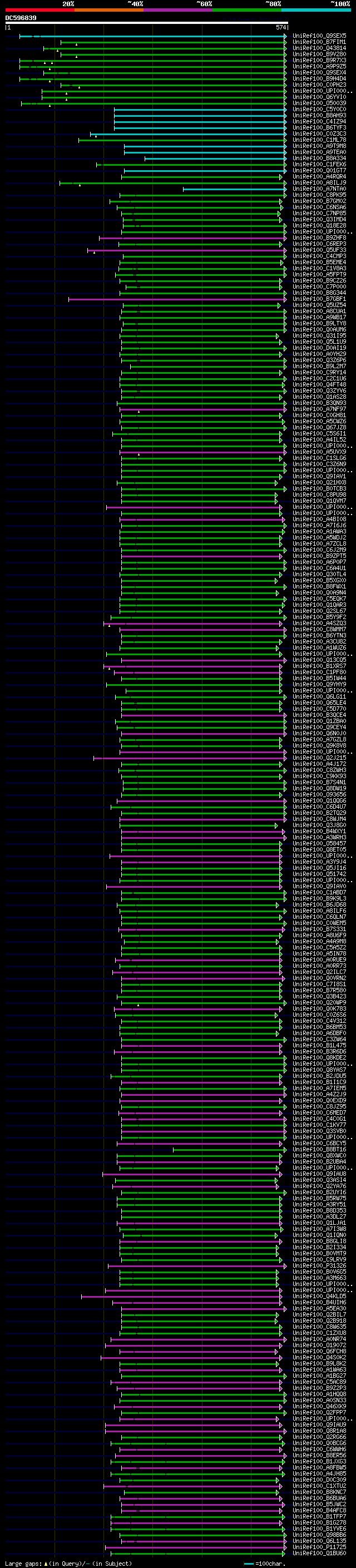
Task: Open hit UniRef100_B7FIM1
Action: 319,42
